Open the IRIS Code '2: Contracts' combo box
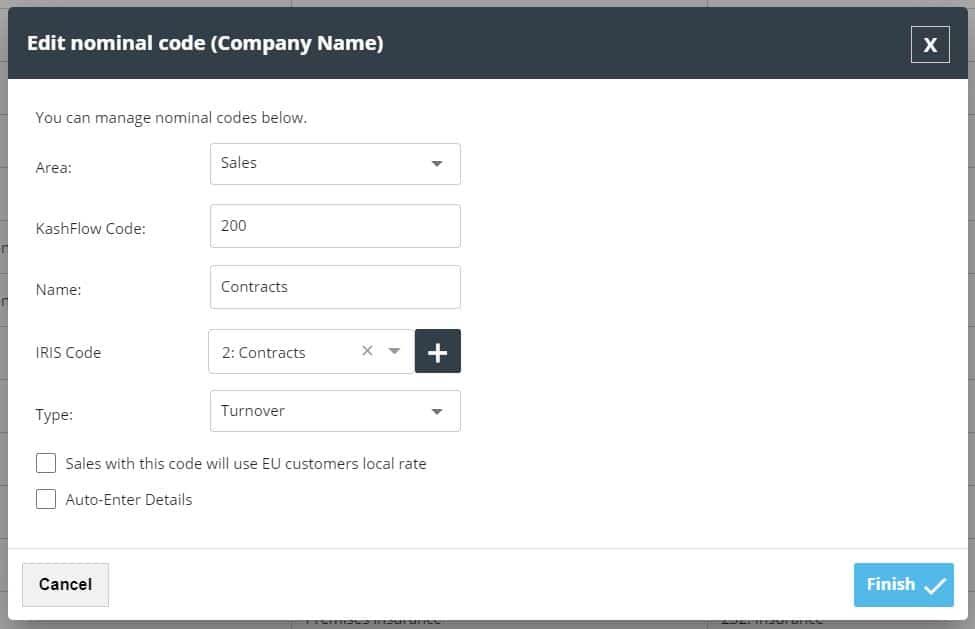Screen dimensions: 975x629 pyautogui.click(x=285, y=352)
